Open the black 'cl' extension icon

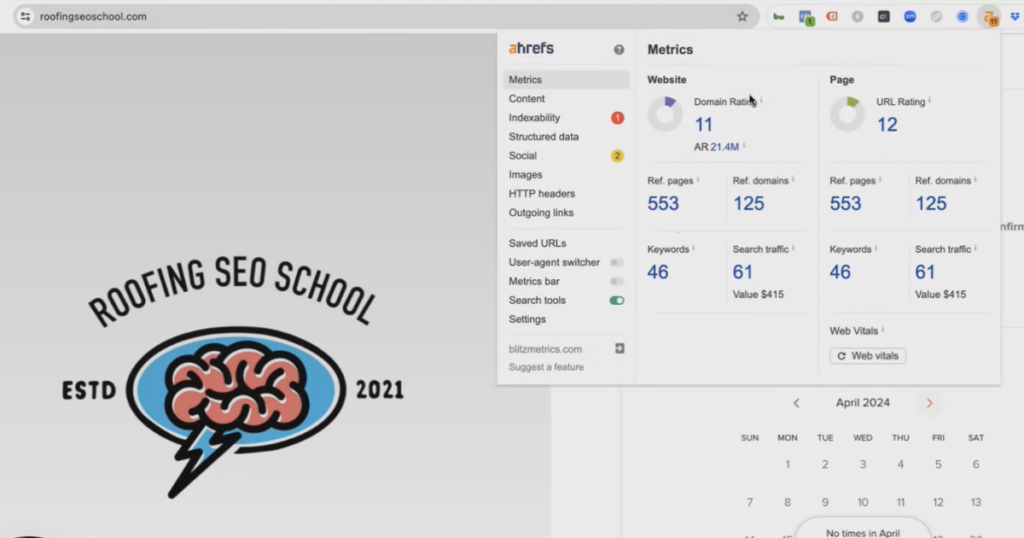tap(884, 16)
